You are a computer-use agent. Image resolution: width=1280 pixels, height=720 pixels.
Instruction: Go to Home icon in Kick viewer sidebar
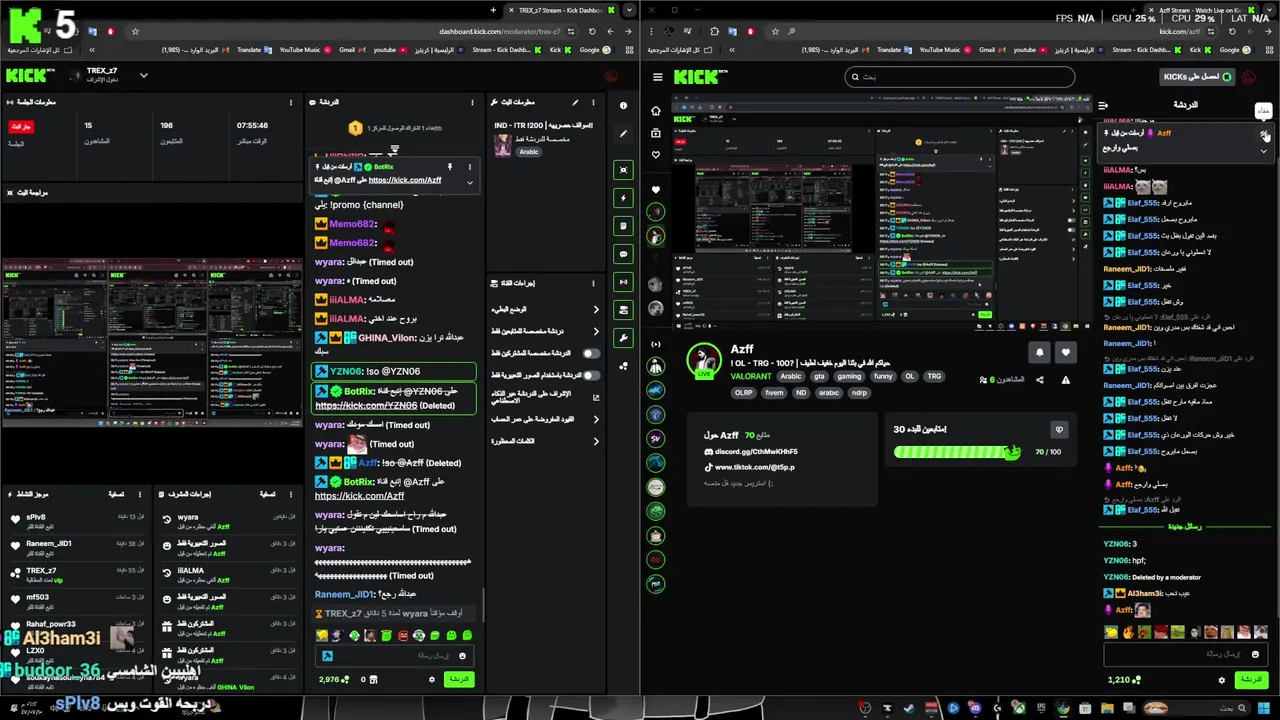tap(656, 110)
